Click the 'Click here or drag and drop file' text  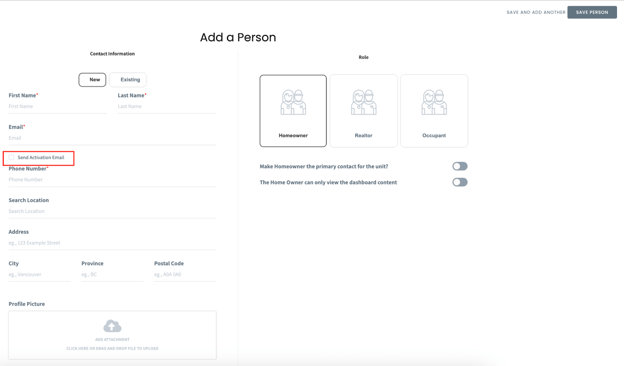(x=112, y=348)
